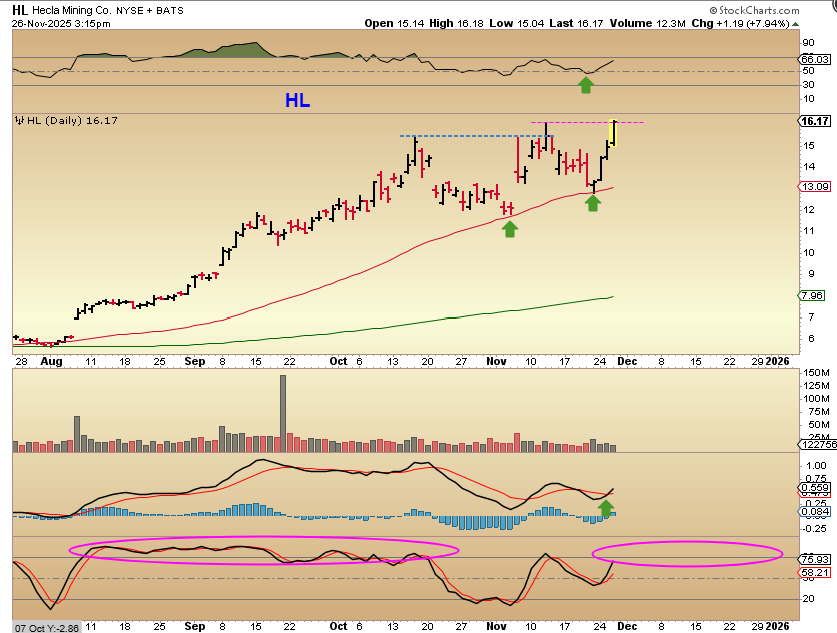837x633 pixels.
Task: Click the NYSE + BATS exchange label
Action: point(150,11)
